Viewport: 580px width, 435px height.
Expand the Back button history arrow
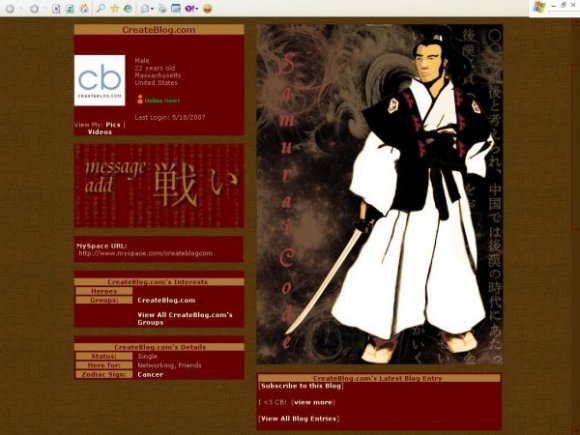tap(21, 9)
